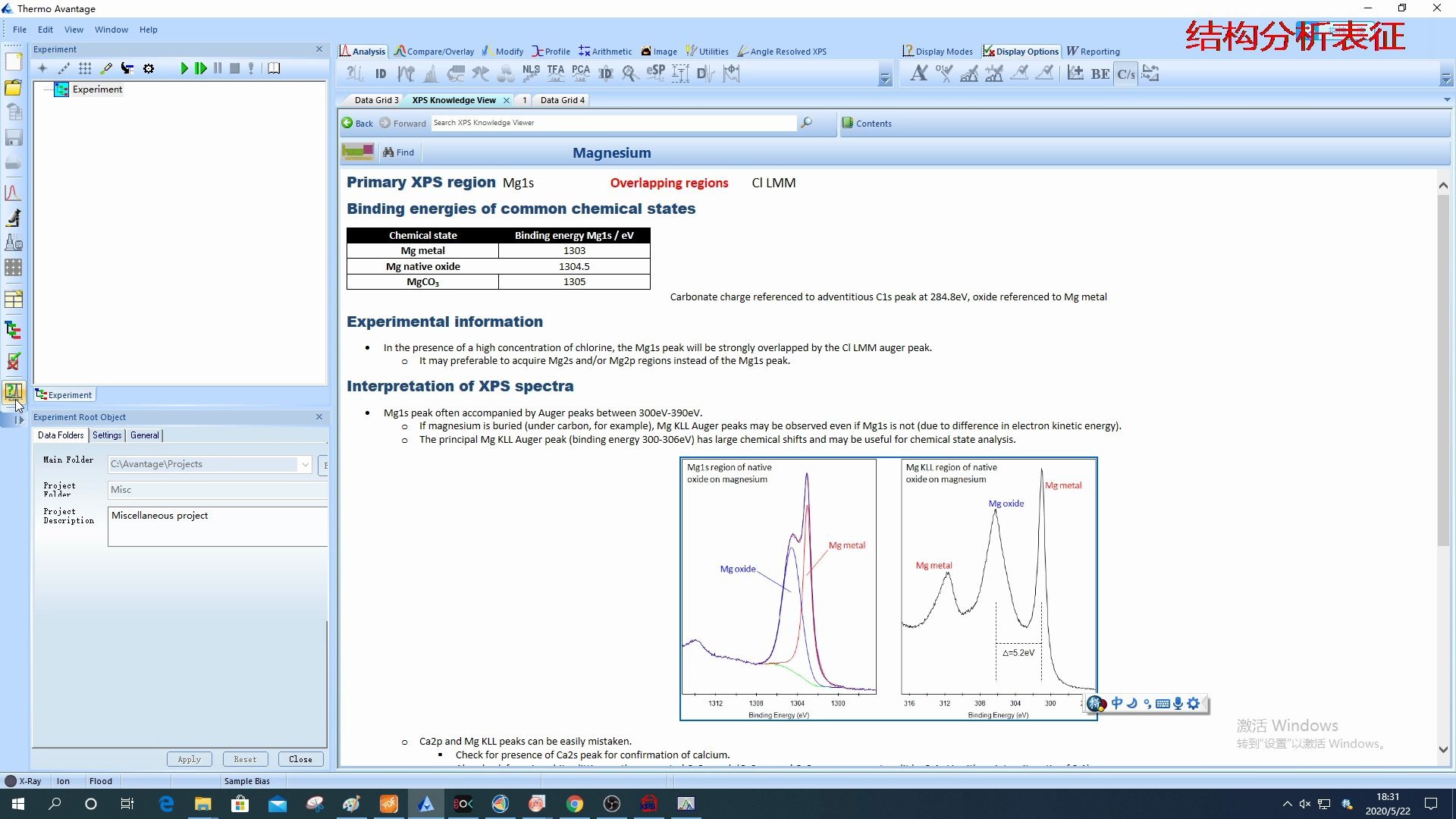Pause the experiment using pause icon
Viewport: 1456px width, 819px height.
[218, 68]
